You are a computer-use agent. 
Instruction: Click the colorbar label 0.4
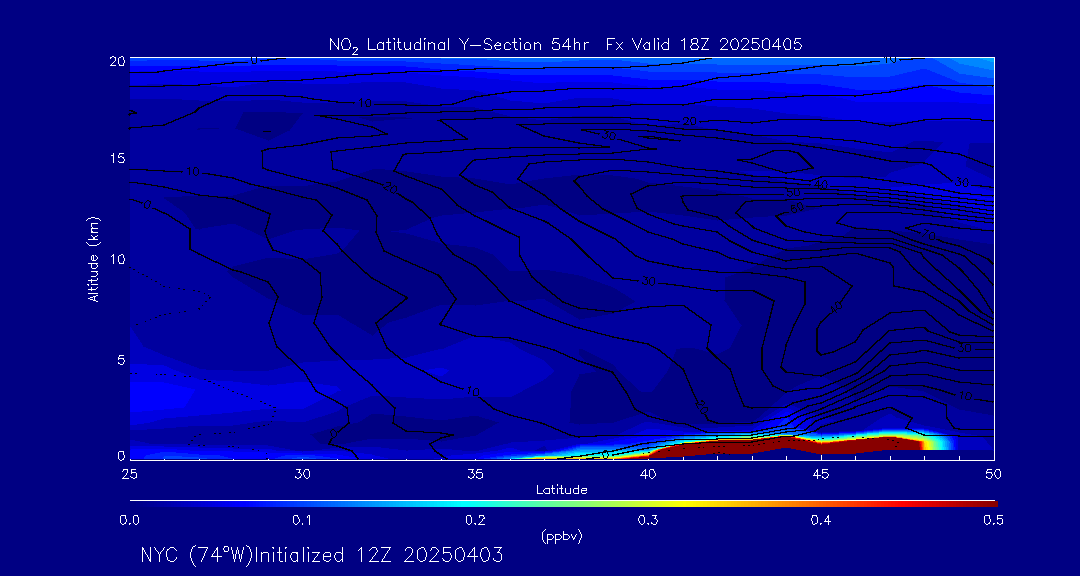821,521
